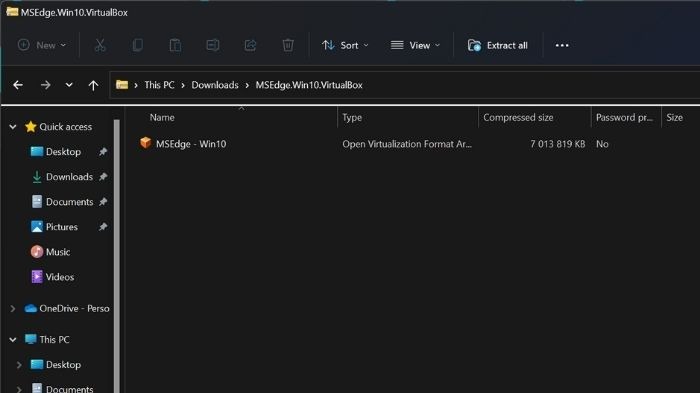The width and height of the screenshot is (700, 393).
Task: Select Desktop under This PC
Action: pos(63,364)
